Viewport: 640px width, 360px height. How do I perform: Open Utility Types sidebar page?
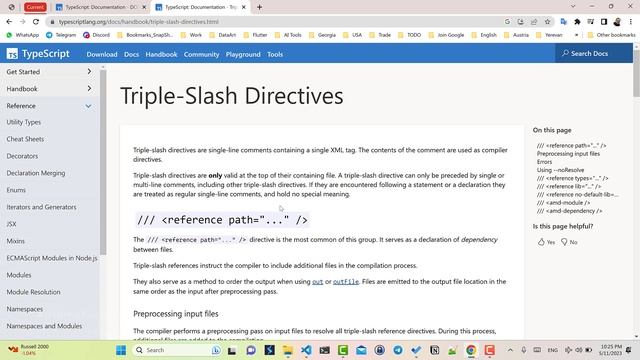click(x=24, y=122)
